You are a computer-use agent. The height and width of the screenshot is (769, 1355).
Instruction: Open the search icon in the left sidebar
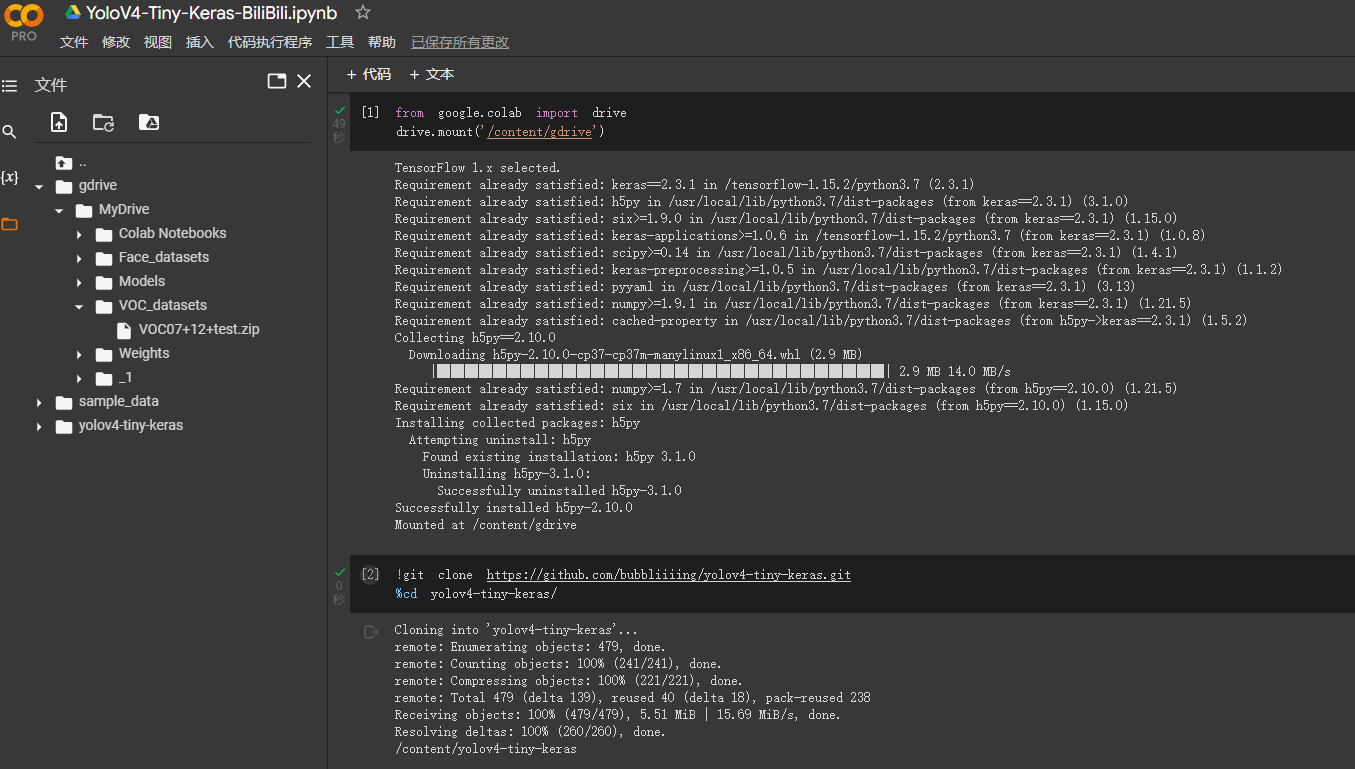click(x=10, y=131)
